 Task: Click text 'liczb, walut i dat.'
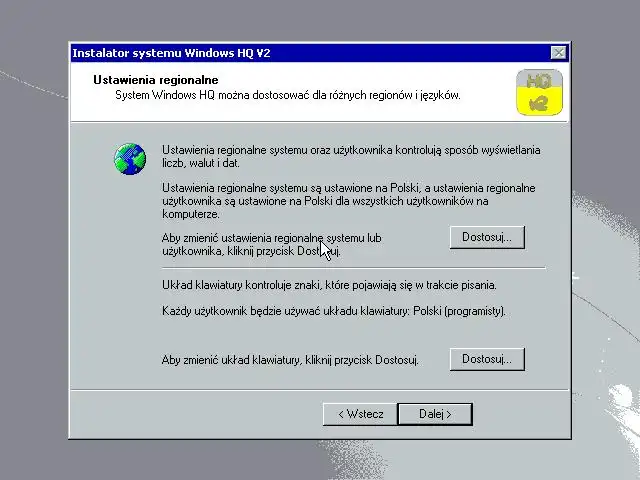coord(201,163)
